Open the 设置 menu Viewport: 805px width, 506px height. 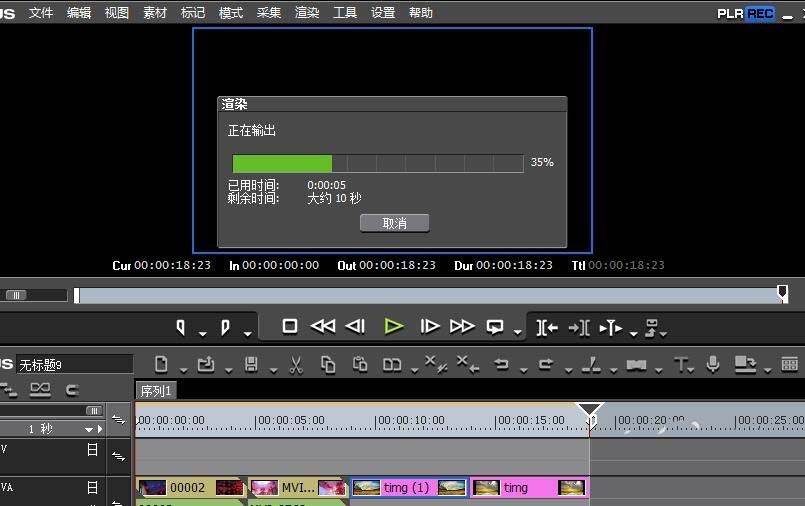(x=382, y=12)
